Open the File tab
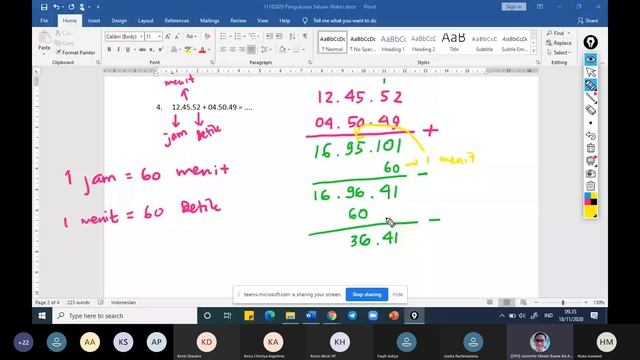 click(x=44, y=20)
